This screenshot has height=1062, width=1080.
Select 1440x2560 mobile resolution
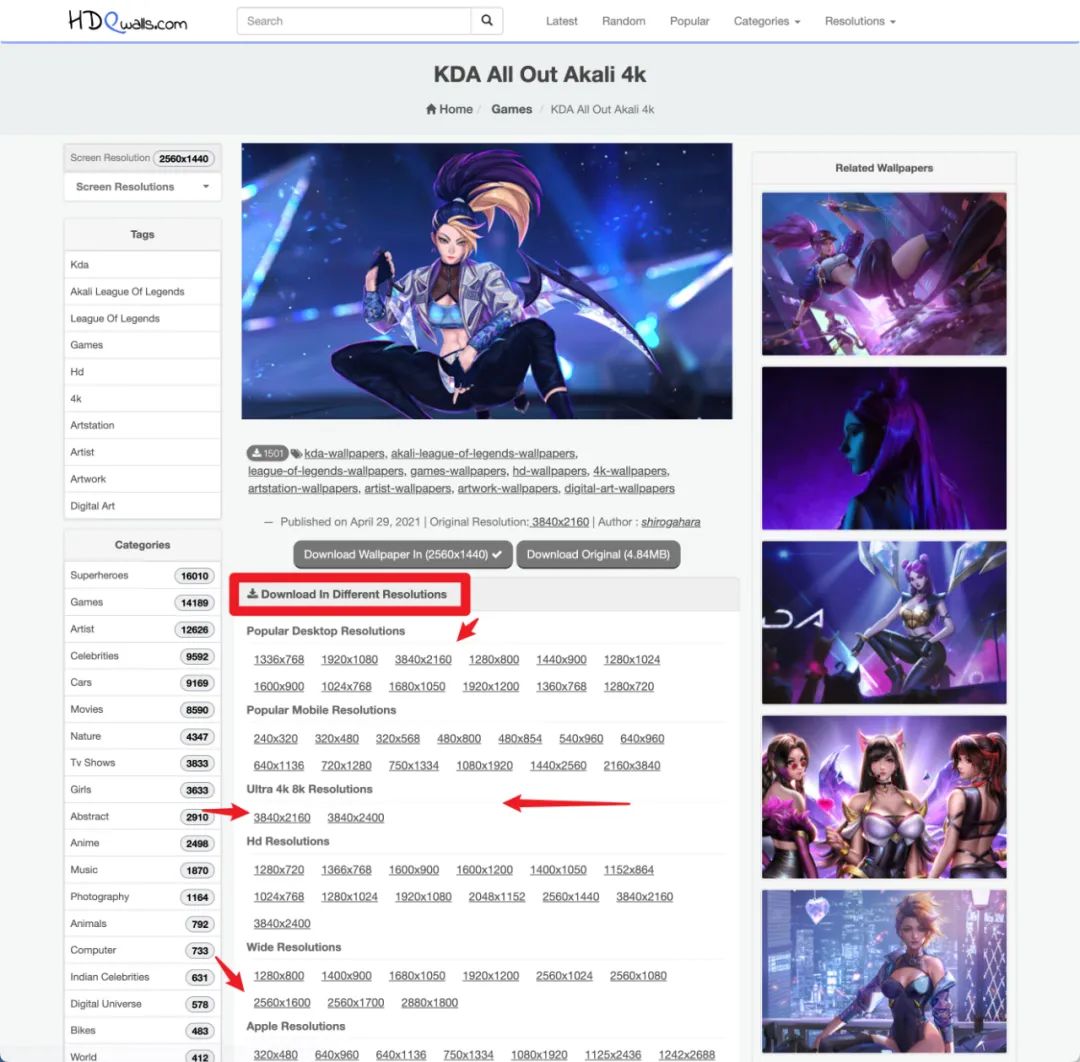click(558, 766)
